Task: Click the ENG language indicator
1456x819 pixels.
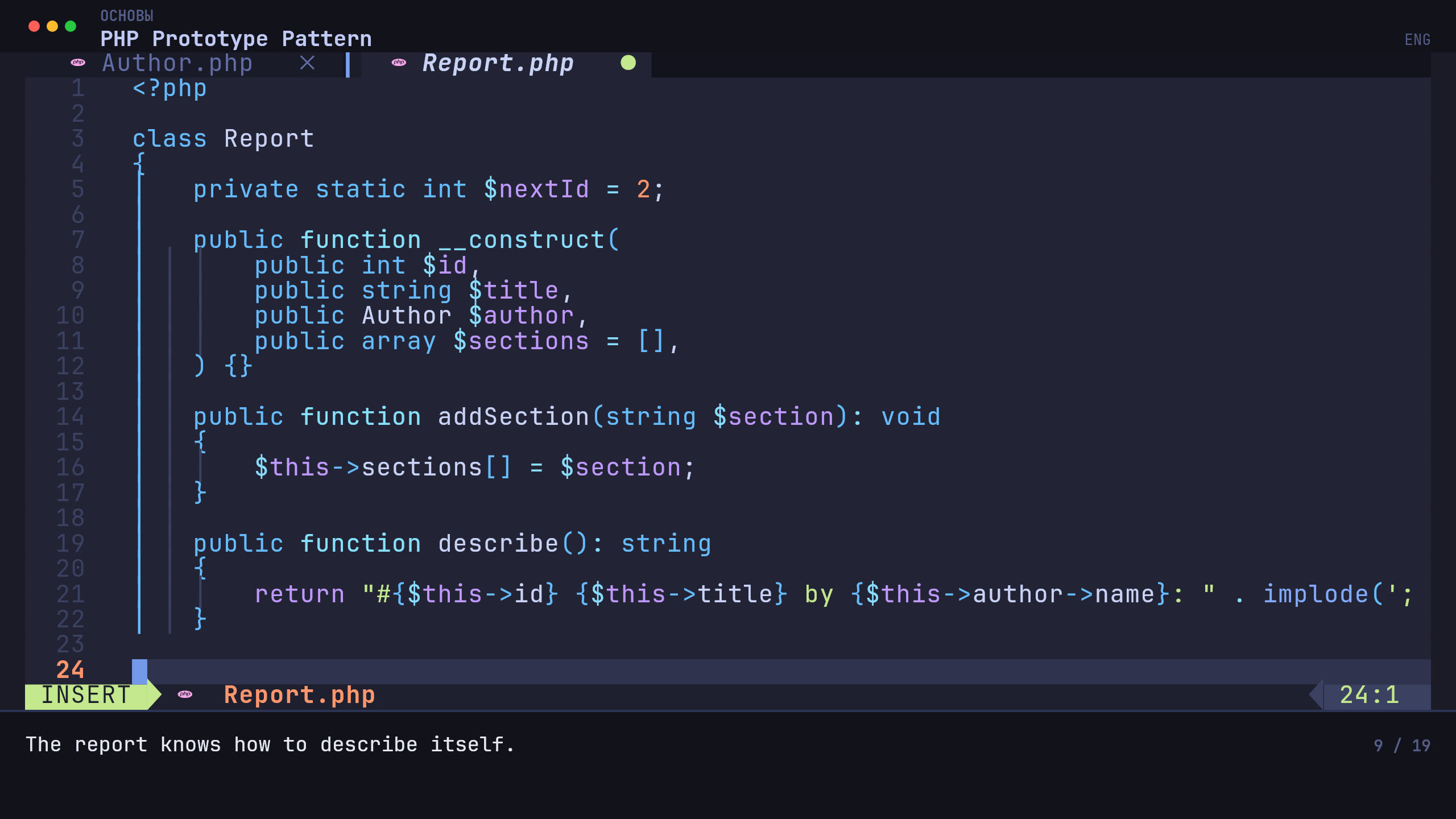Action: coord(1417,40)
